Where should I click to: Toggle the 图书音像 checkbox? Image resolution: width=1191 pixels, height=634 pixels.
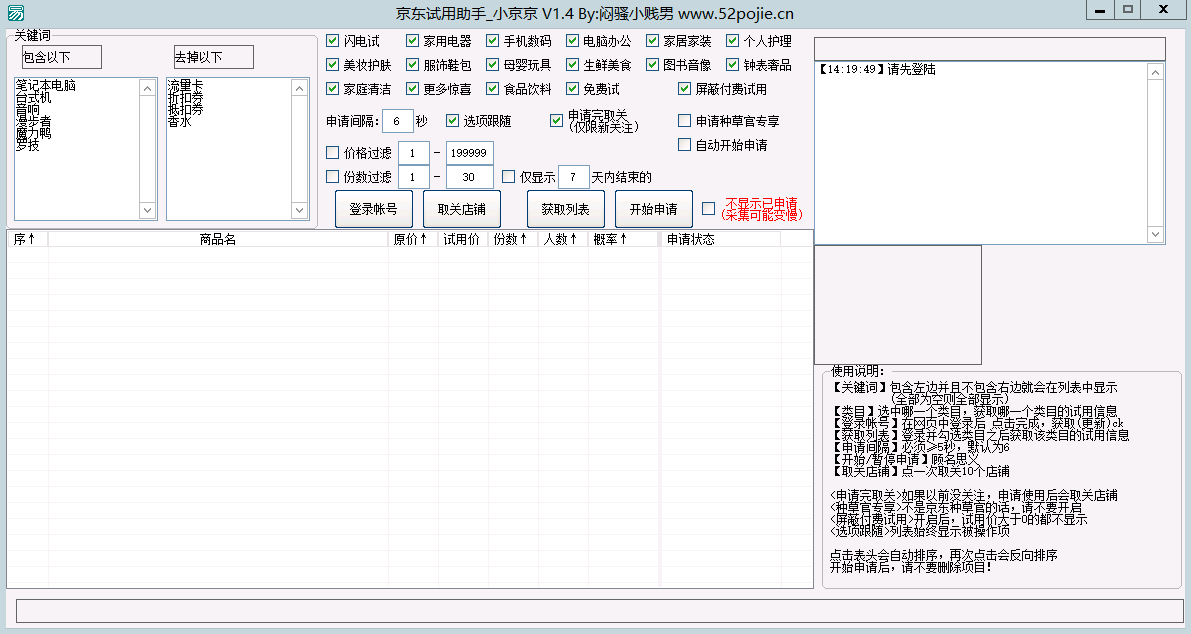coord(652,65)
